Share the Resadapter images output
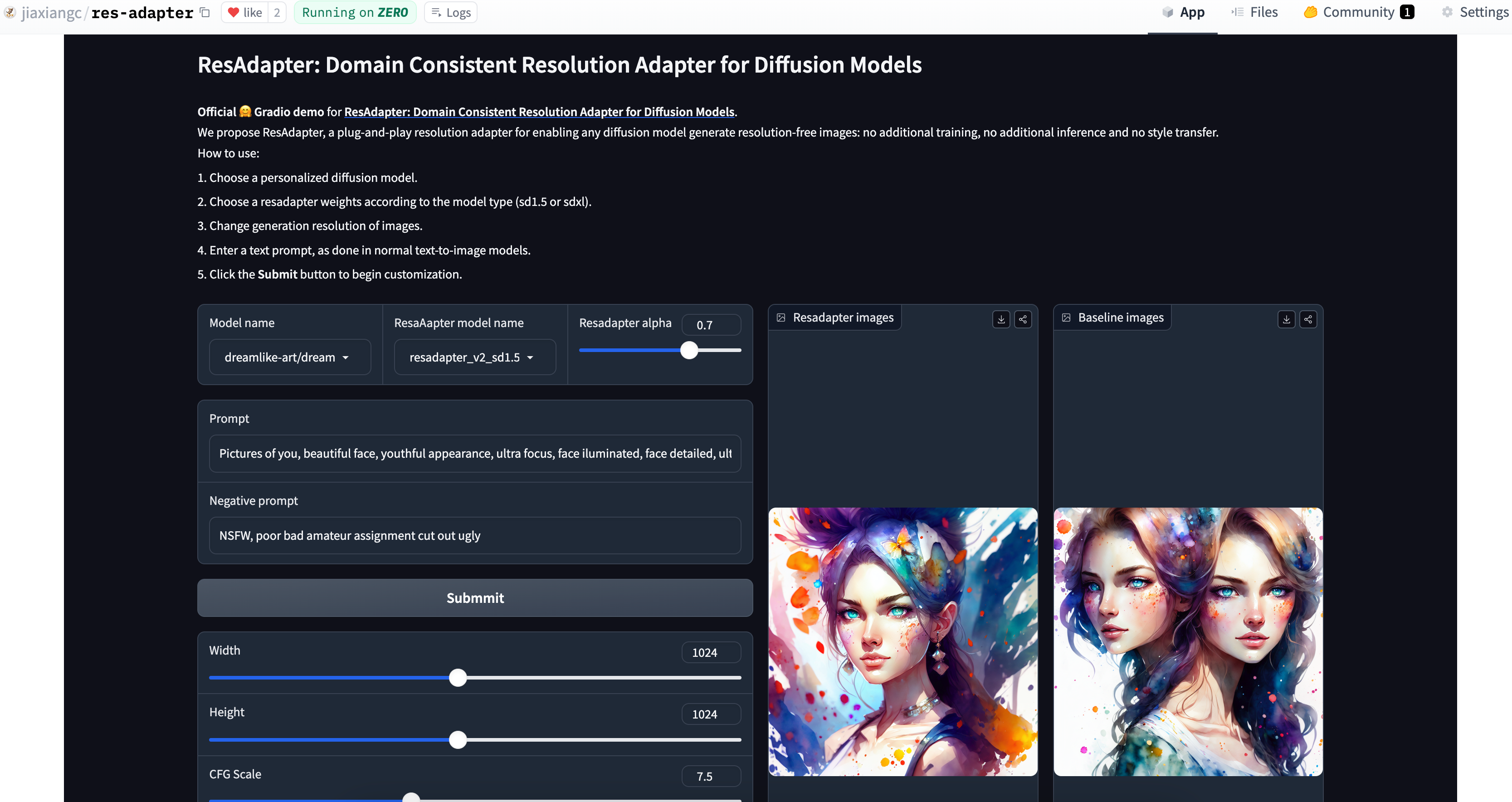 pyautogui.click(x=1023, y=319)
